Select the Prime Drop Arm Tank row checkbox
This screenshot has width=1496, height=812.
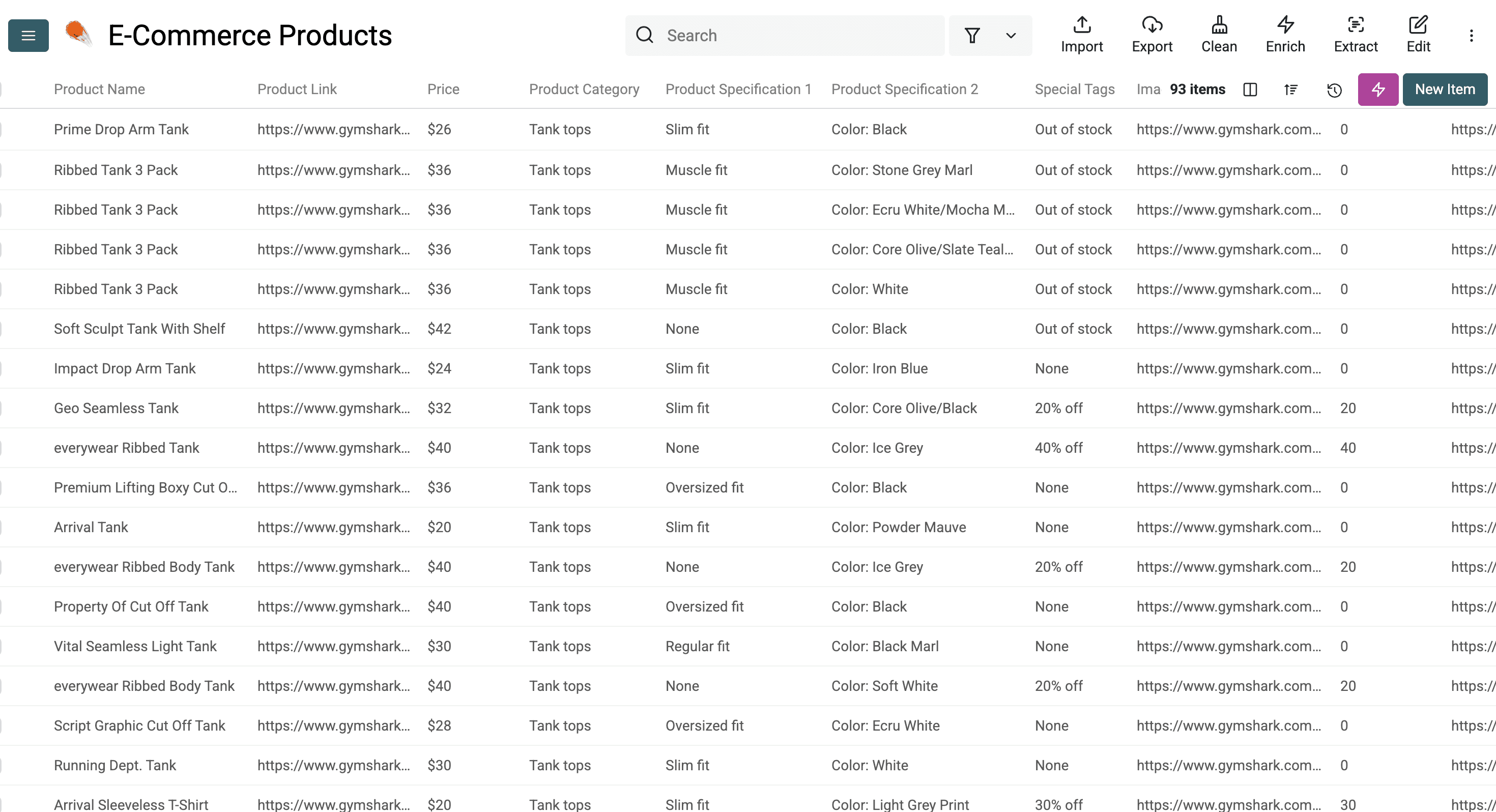(x=3, y=129)
